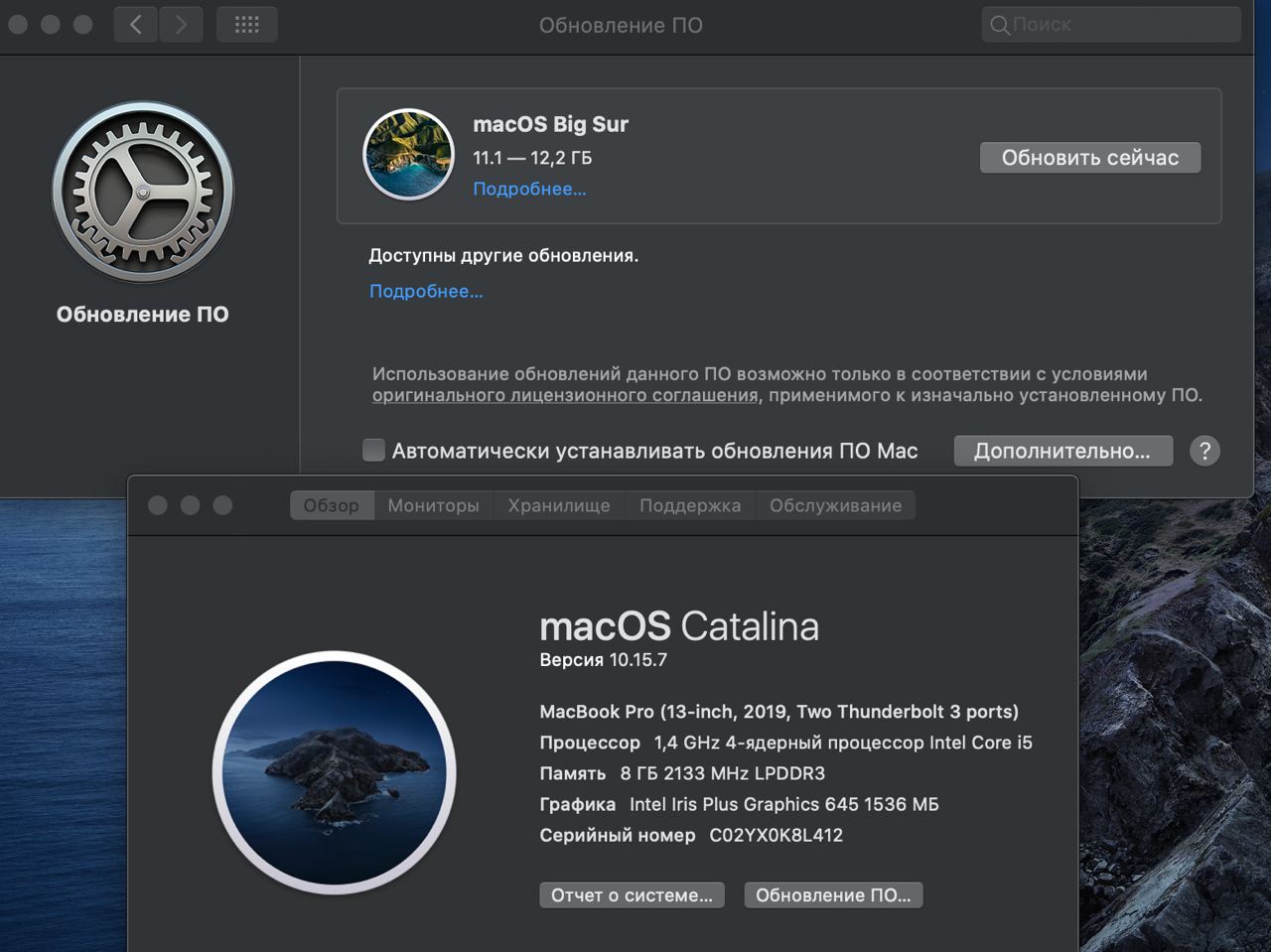The width and height of the screenshot is (1271, 952).
Task: Click serial number 'C02YX0K8L412'
Action: [x=776, y=835]
